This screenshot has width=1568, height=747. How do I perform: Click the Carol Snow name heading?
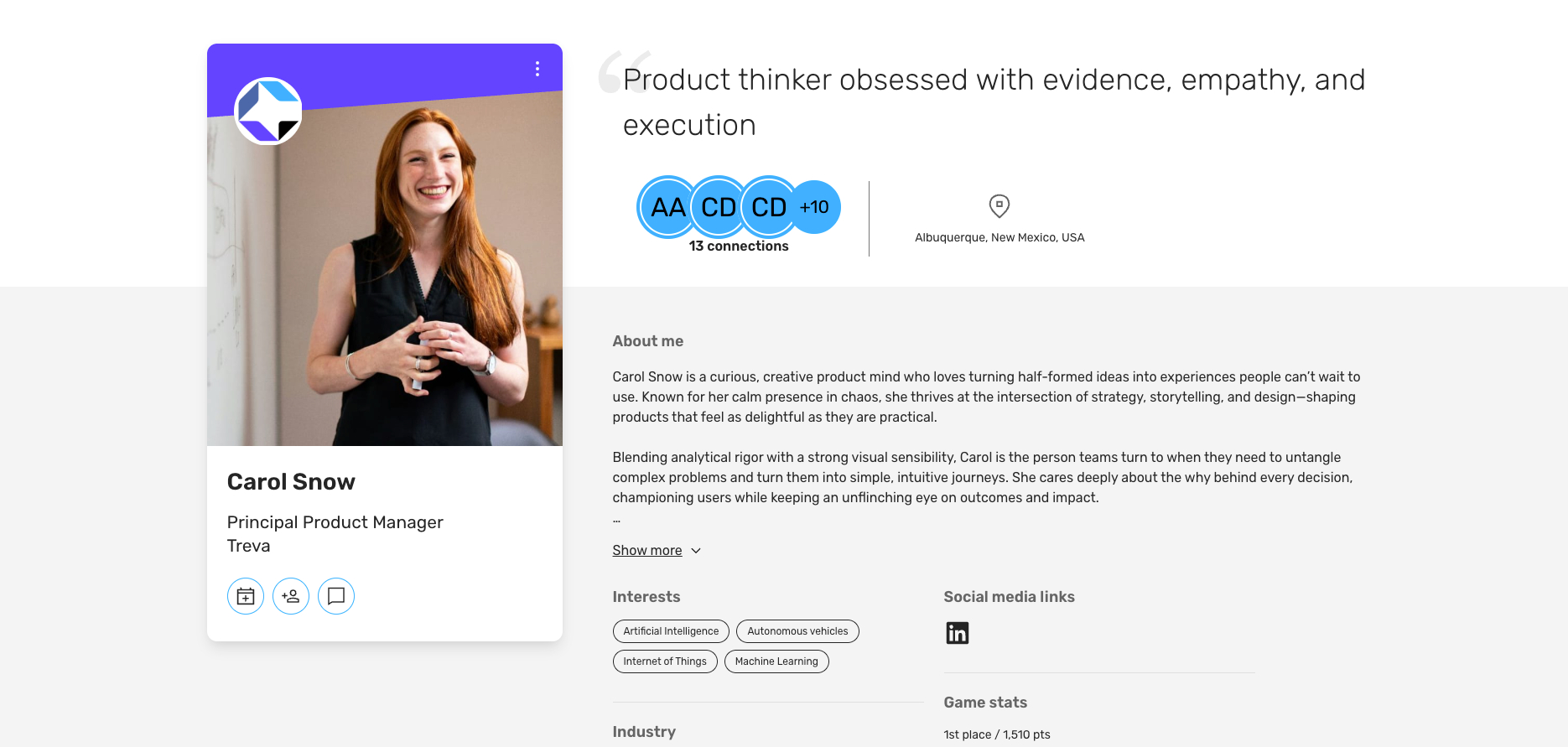291,482
